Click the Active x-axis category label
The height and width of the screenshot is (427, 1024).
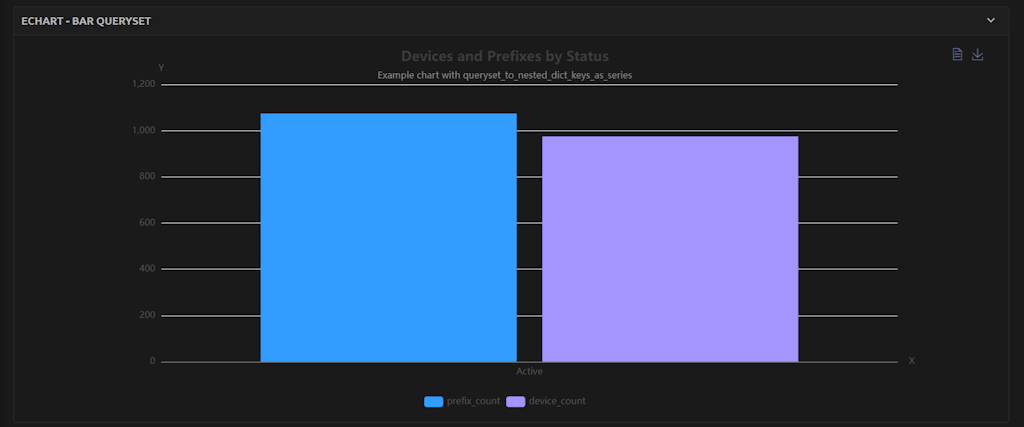click(529, 372)
